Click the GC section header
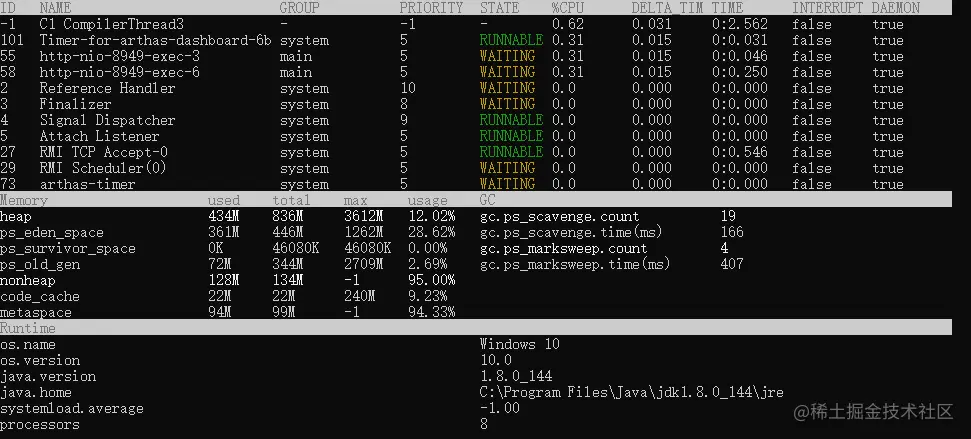The height and width of the screenshot is (439, 971). 487,200
